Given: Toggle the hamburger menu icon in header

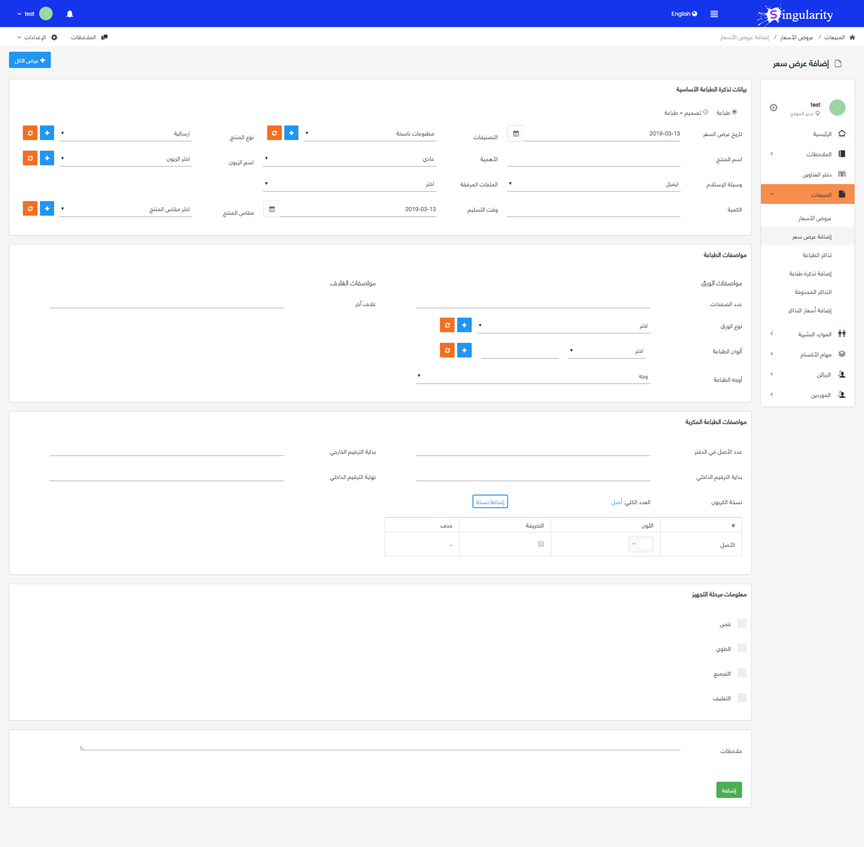Looking at the screenshot, I should tap(714, 14).
